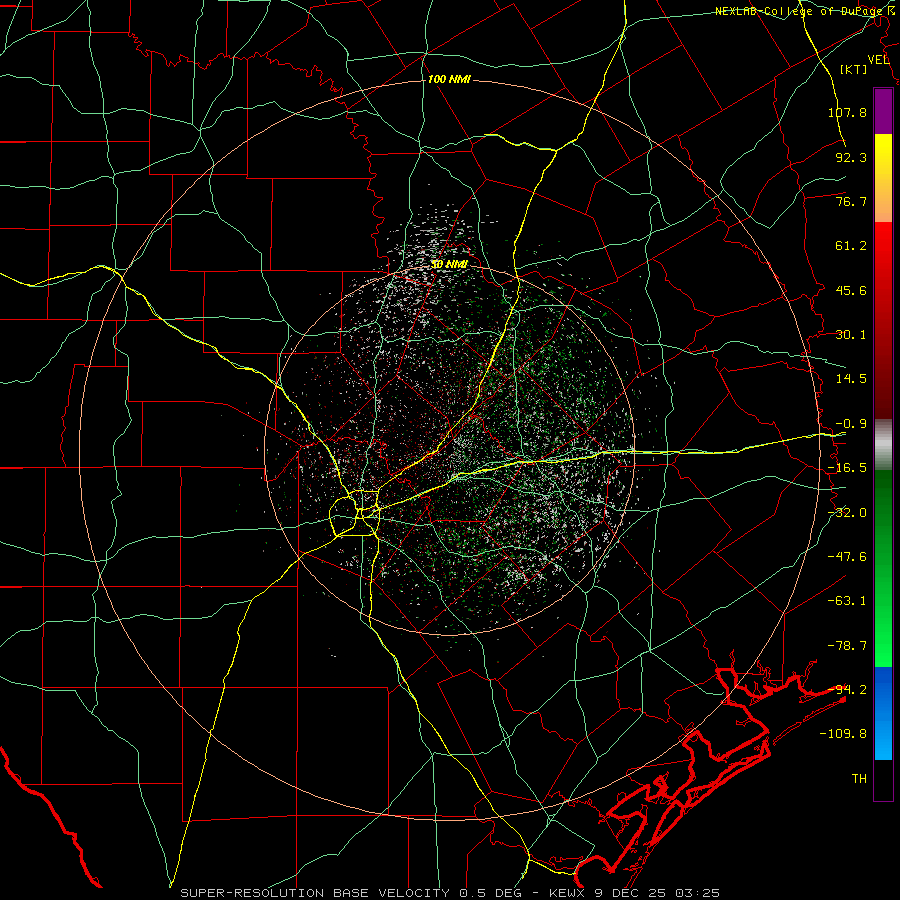Click the 92.3 legend value
Screen dimensions: 900x900
click(851, 157)
